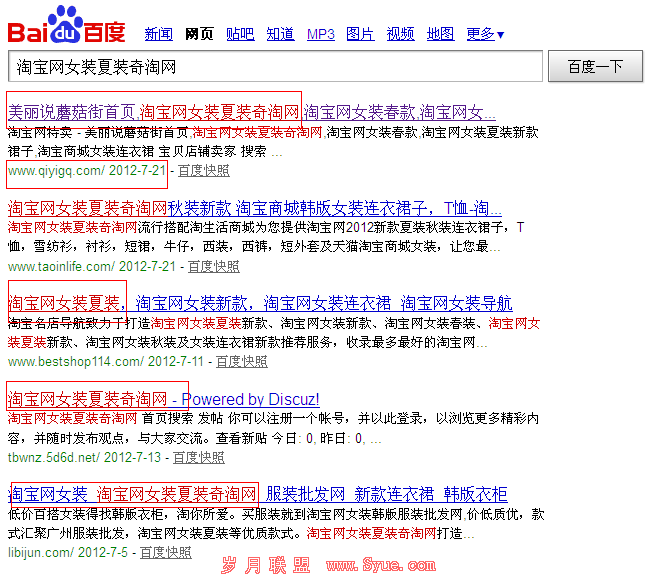Viewport: 655px width, 575px height.
Task: Click the www.taoinlife.com/ 2012-7-21 URL text
Action: [x=92, y=266]
